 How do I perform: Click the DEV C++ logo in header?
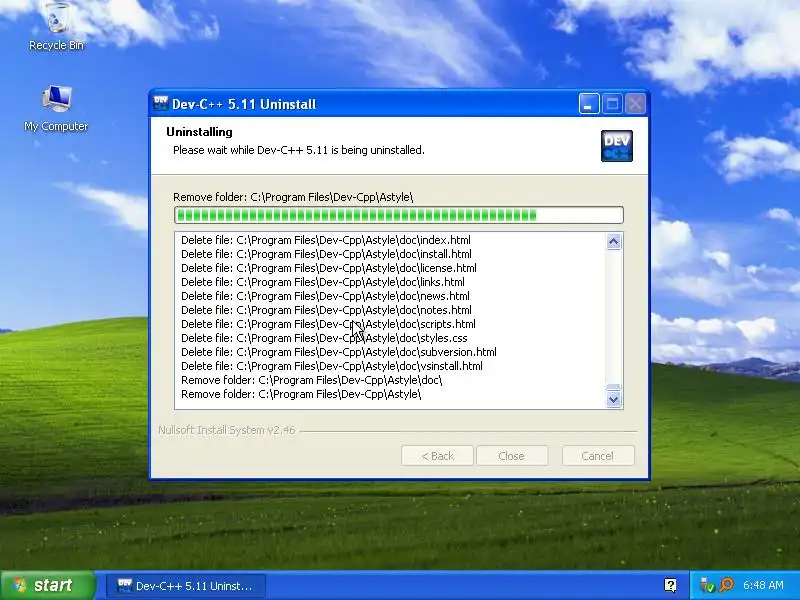coord(616,146)
